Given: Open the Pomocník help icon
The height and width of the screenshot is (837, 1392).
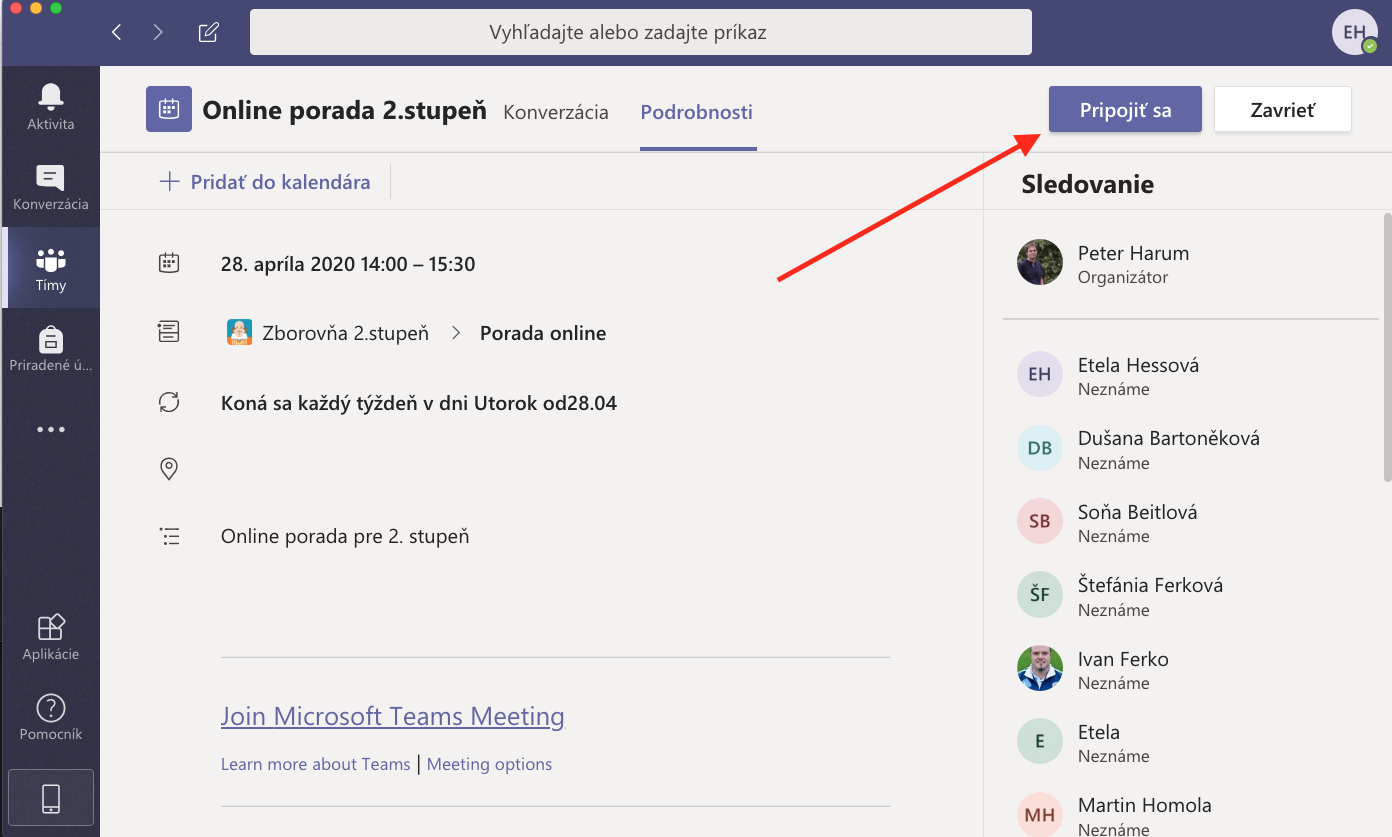Looking at the screenshot, I should tap(50, 718).
